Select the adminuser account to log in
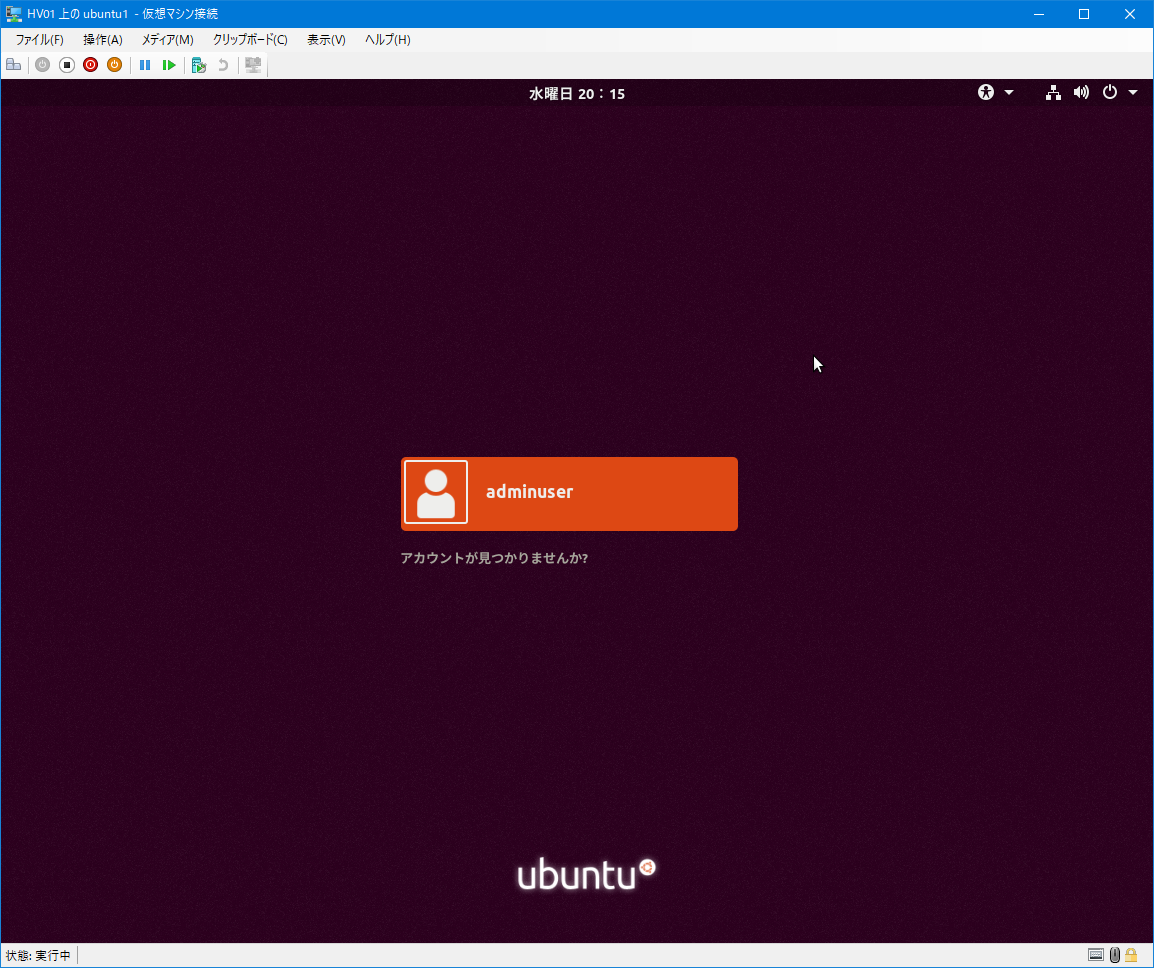Viewport: 1154px width, 968px height. [569, 493]
